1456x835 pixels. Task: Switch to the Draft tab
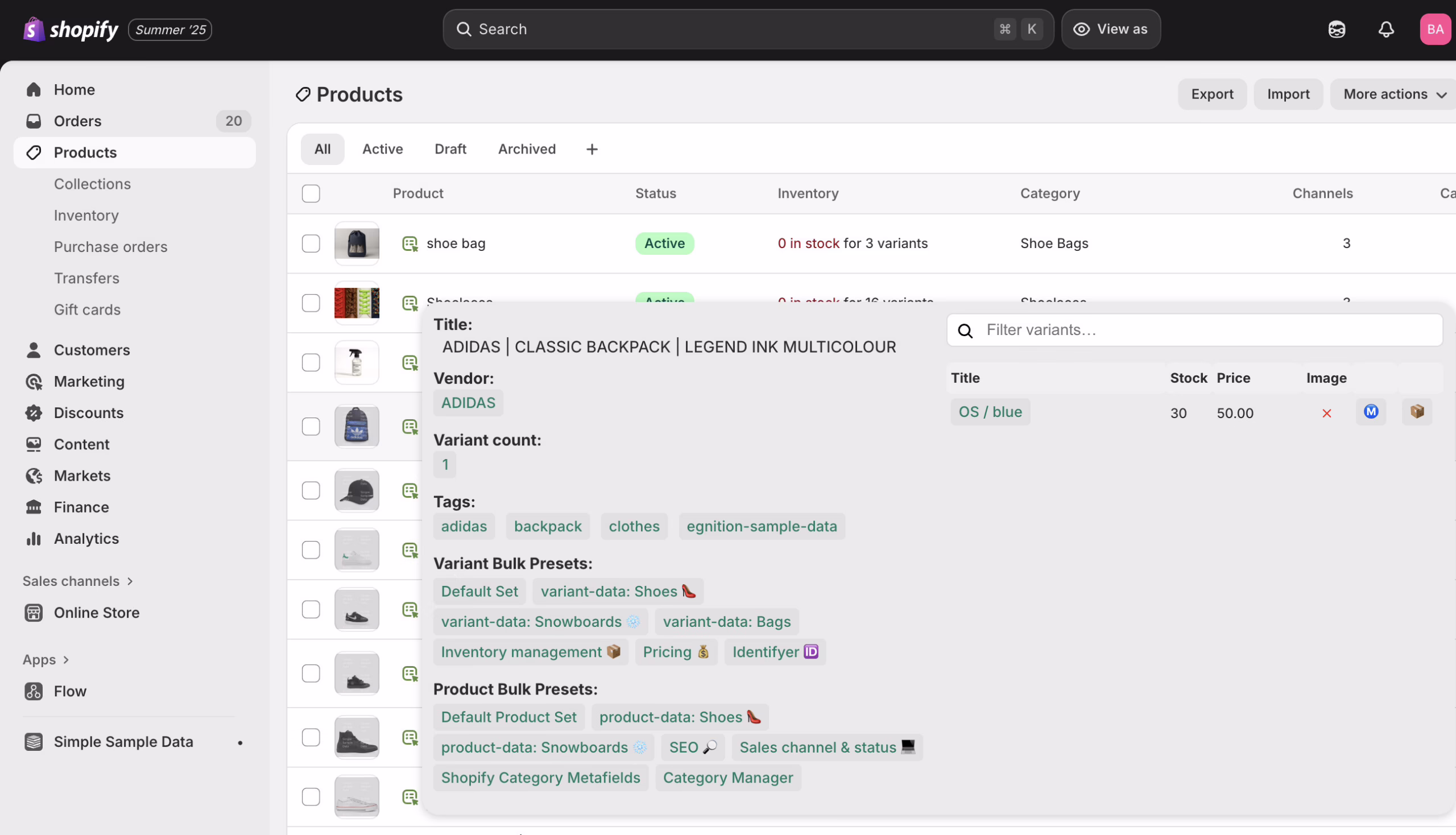tap(450, 149)
